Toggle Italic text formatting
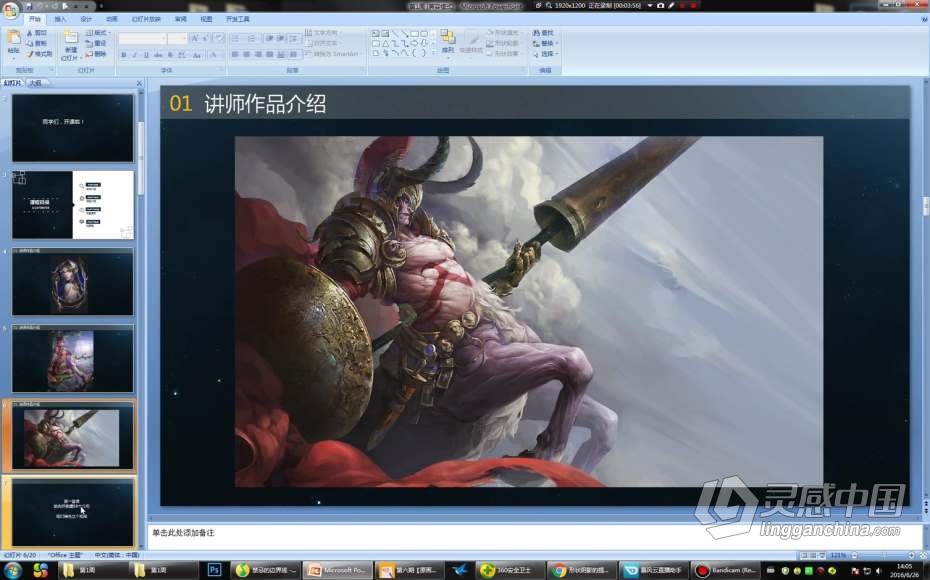Viewport: 930px width, 580px height. click(x=135, y=55)
